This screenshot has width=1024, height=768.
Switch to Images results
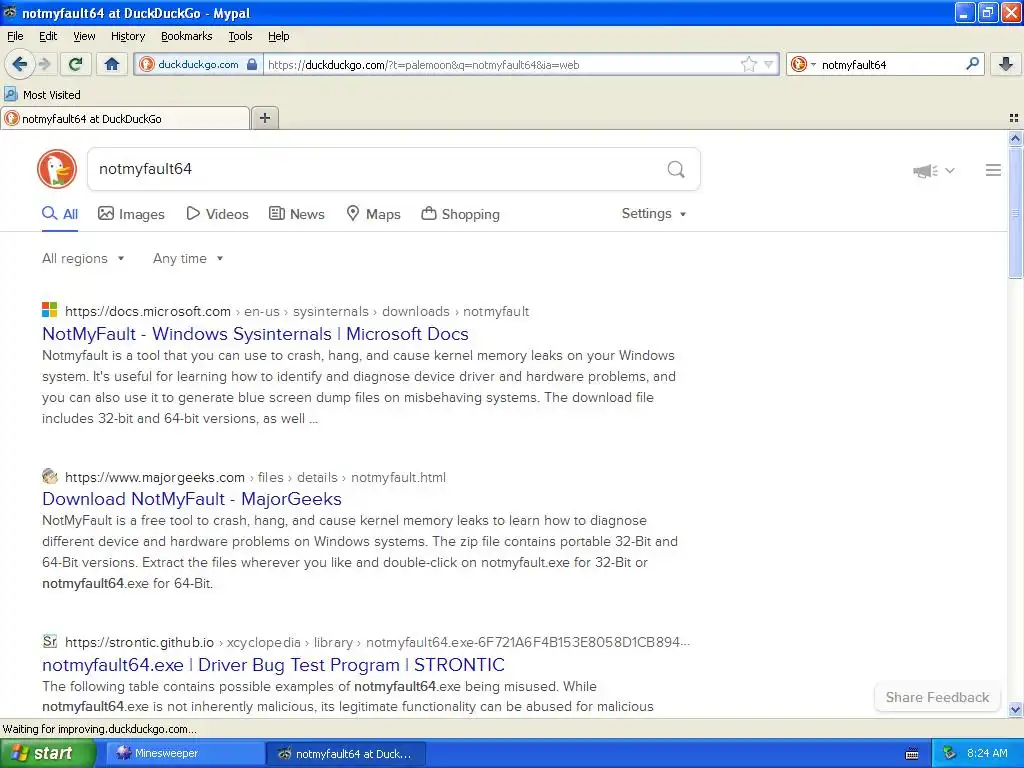131,214
